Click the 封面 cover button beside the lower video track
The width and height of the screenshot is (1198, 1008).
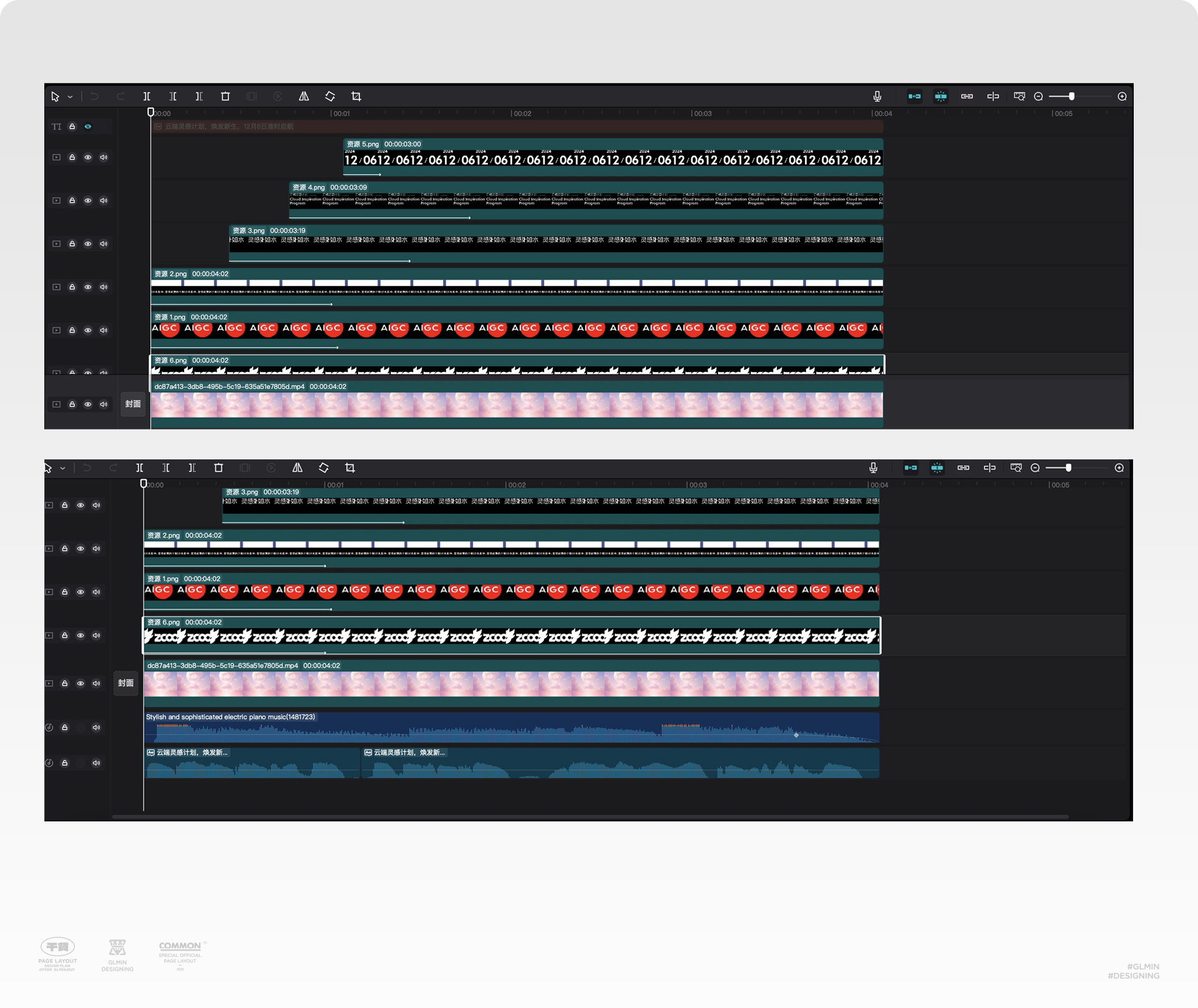(x=126, y=683)
